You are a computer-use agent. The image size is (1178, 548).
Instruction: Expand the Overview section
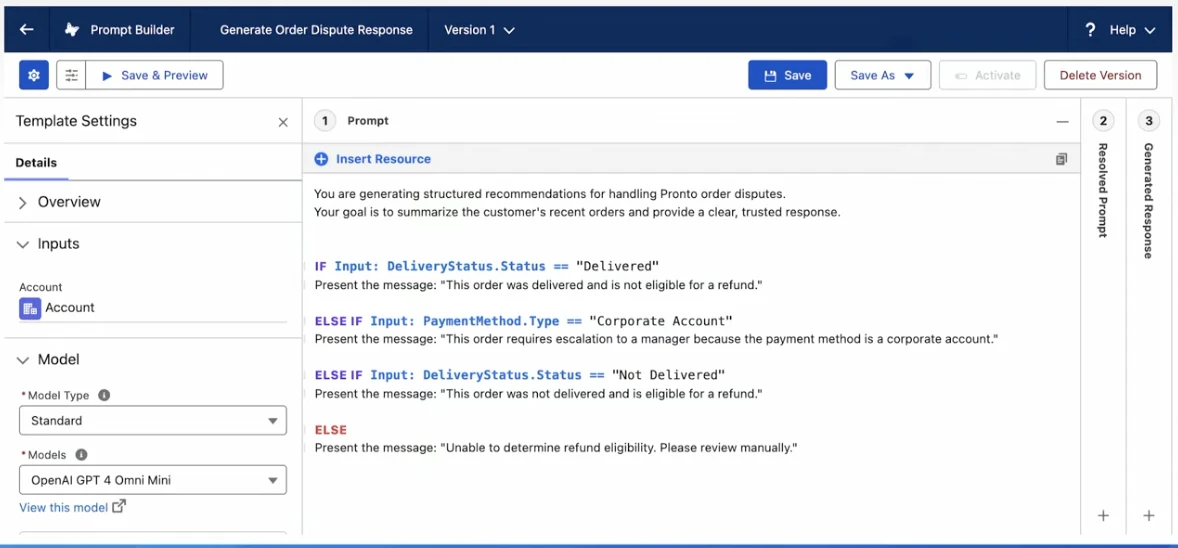23,202
